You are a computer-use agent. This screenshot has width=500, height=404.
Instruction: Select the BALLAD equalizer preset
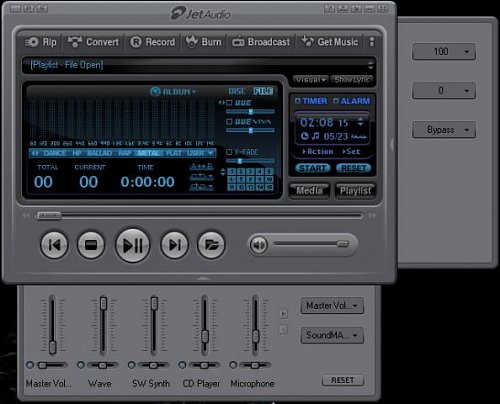[99, 153]
